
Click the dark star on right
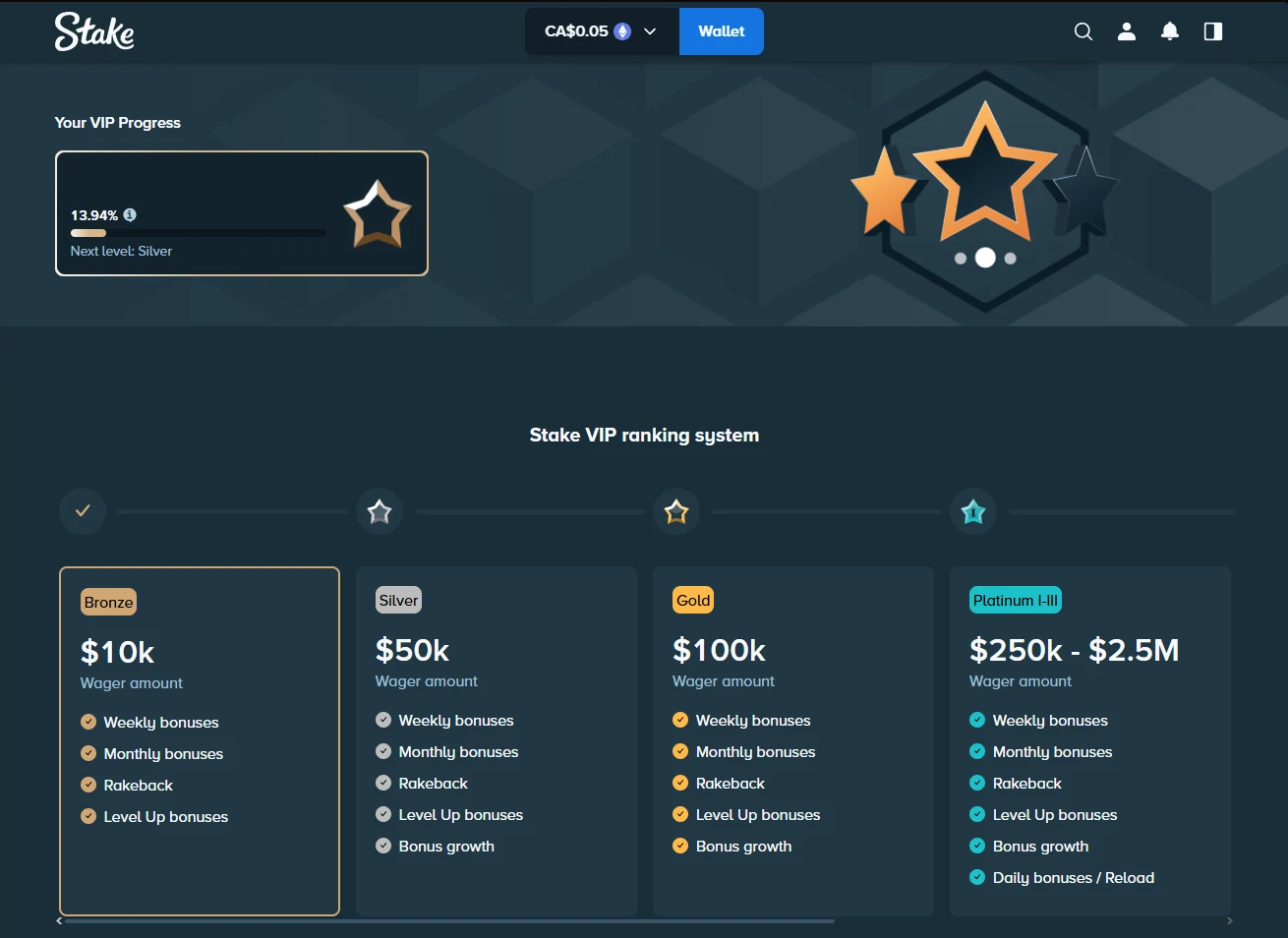[1086, 192]
